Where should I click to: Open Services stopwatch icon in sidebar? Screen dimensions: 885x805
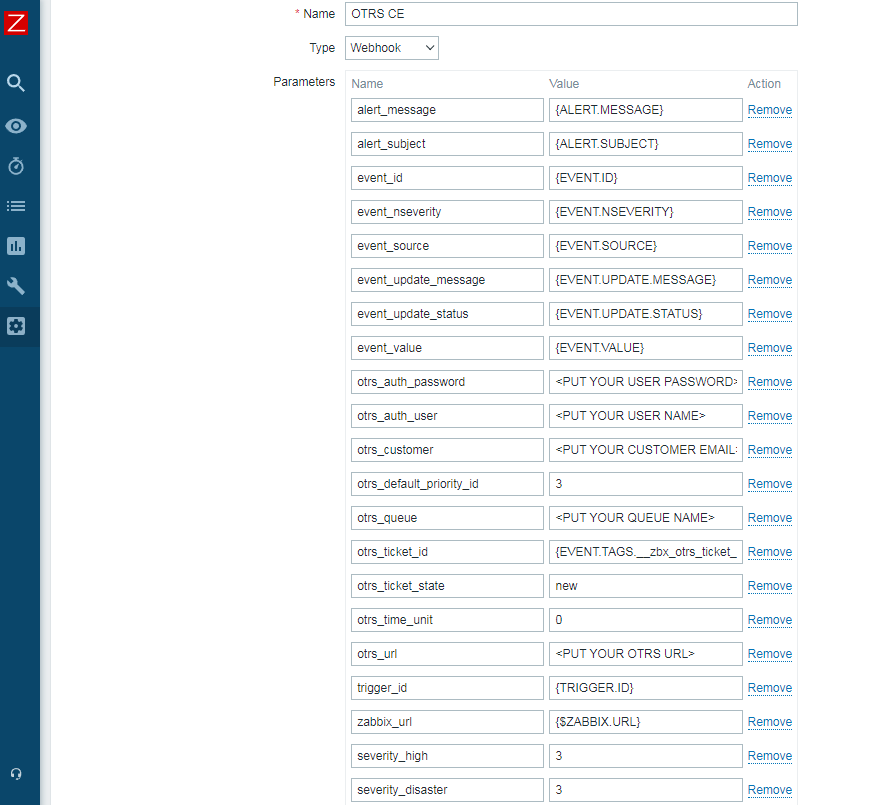pyautogui.click(x=16, y=166)
